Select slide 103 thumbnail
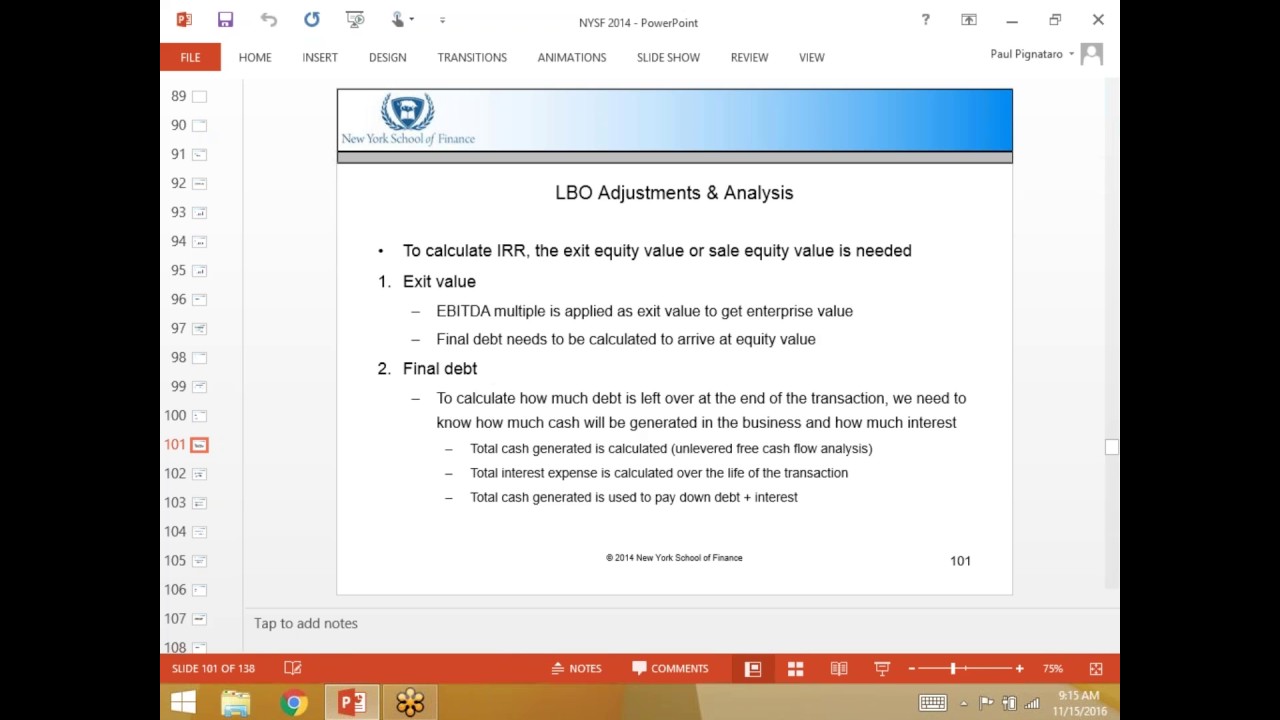This screenshot has height=720, width=1280. click(199, 502)
